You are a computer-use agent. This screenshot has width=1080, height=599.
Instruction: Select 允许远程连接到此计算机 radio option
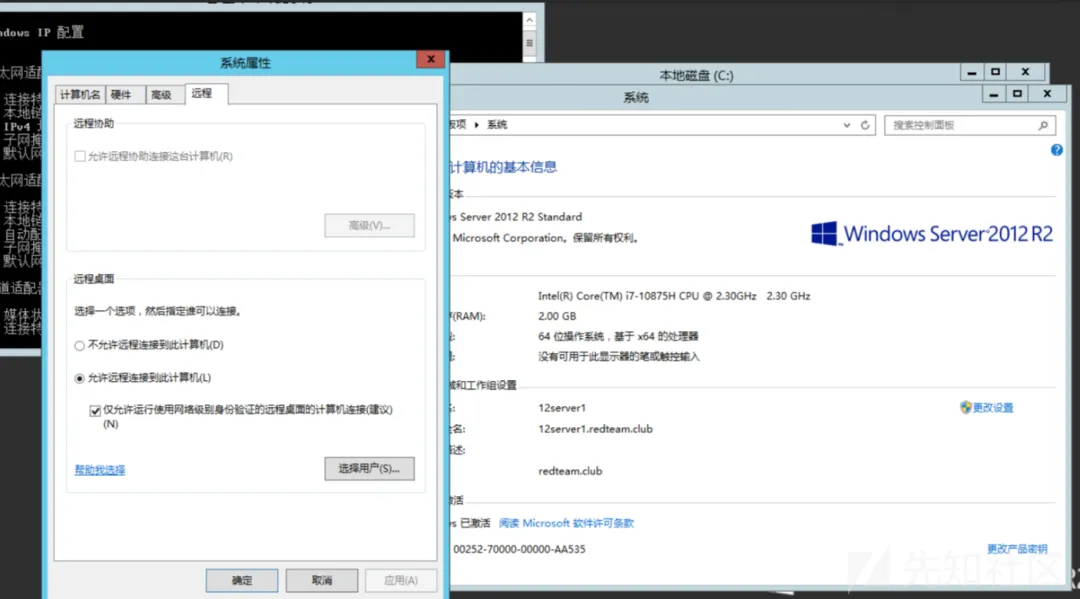point(79,379)
